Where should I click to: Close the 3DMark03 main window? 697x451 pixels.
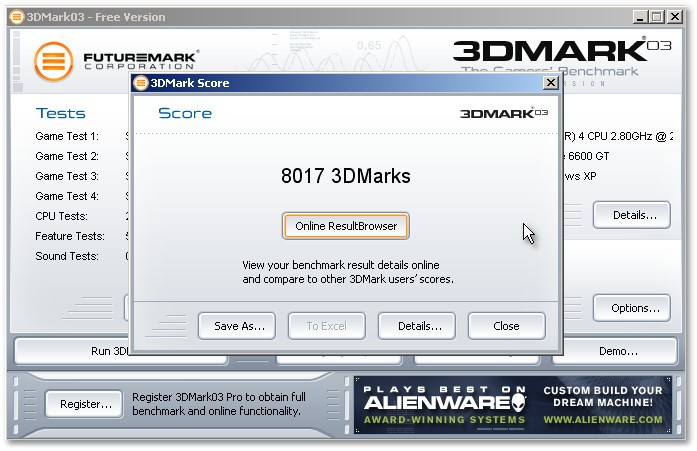pyautogui.click(x=675, y=17)
